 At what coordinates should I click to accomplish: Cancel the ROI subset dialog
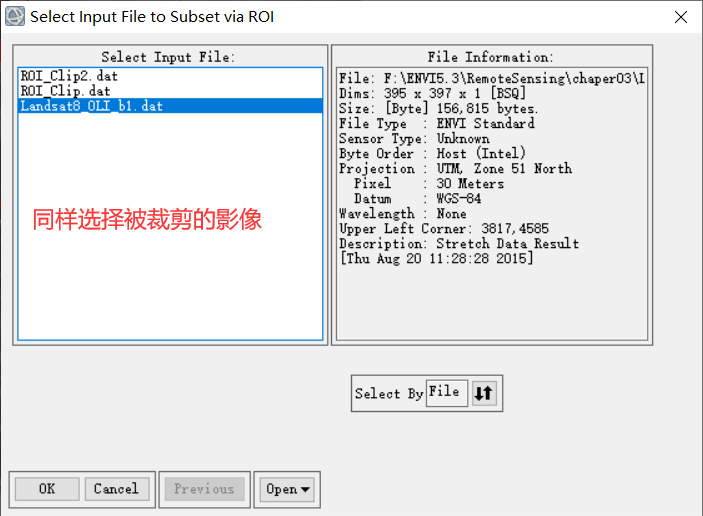coord(117,489)
